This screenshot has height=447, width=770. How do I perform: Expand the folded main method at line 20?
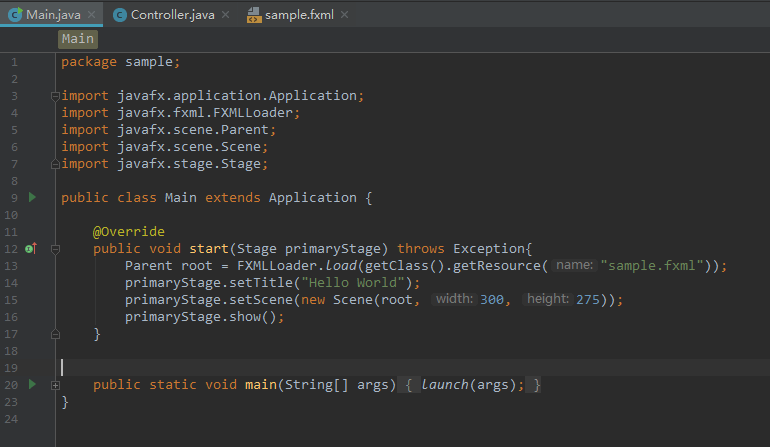[55, 386]
